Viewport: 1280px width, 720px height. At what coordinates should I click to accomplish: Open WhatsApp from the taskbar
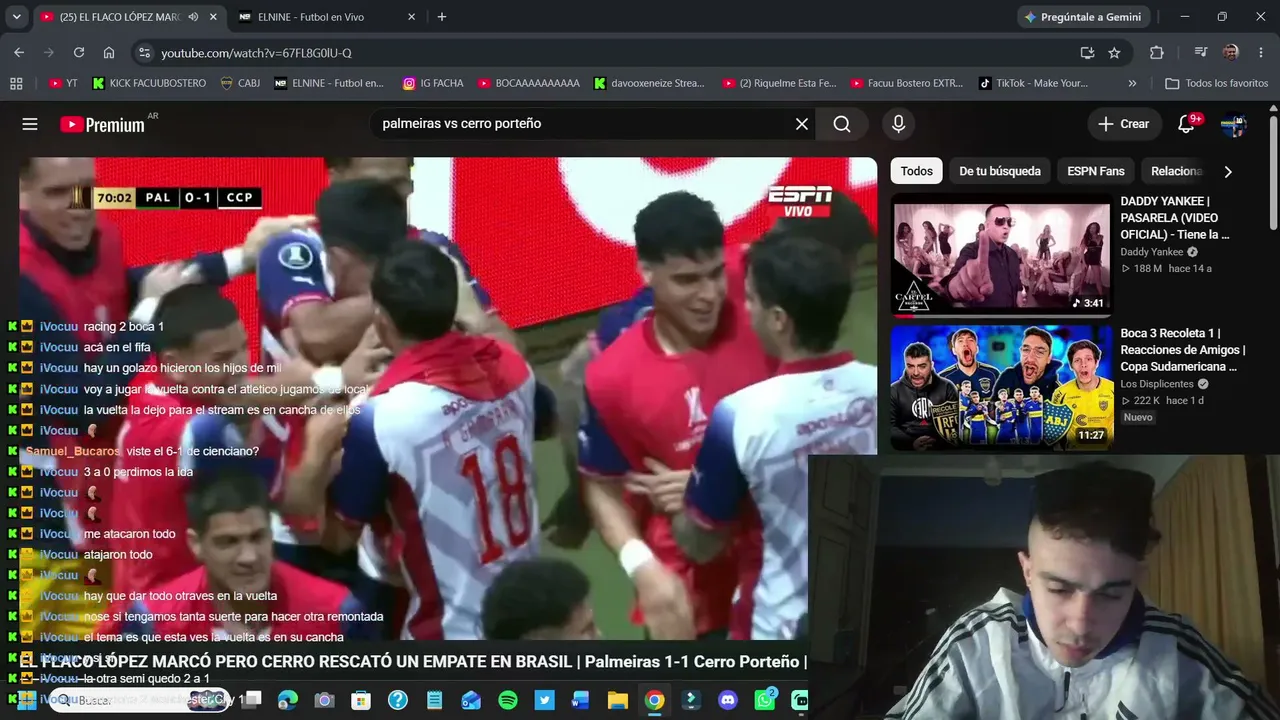765,700
